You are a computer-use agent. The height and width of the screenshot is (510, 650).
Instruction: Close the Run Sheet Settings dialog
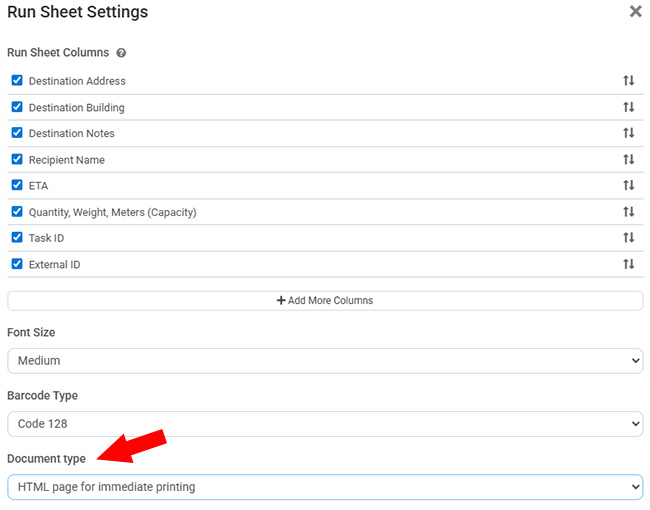(x=635, y=12)
